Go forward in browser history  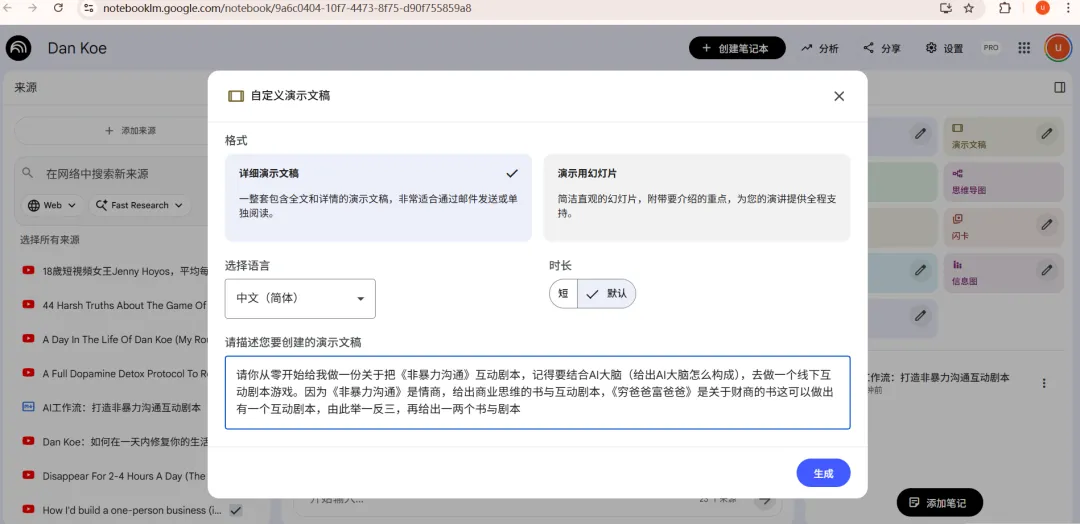click(32, 8)
